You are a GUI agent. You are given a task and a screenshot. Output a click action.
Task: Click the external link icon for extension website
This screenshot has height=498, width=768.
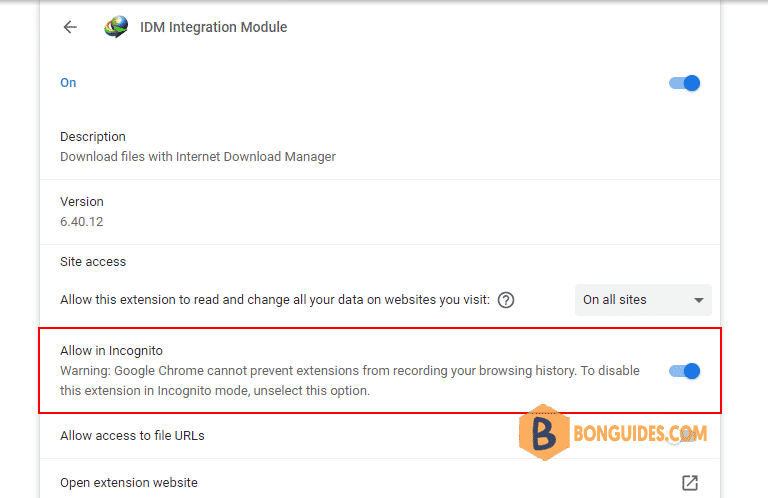pyautogui.click(x=690, y=483)
